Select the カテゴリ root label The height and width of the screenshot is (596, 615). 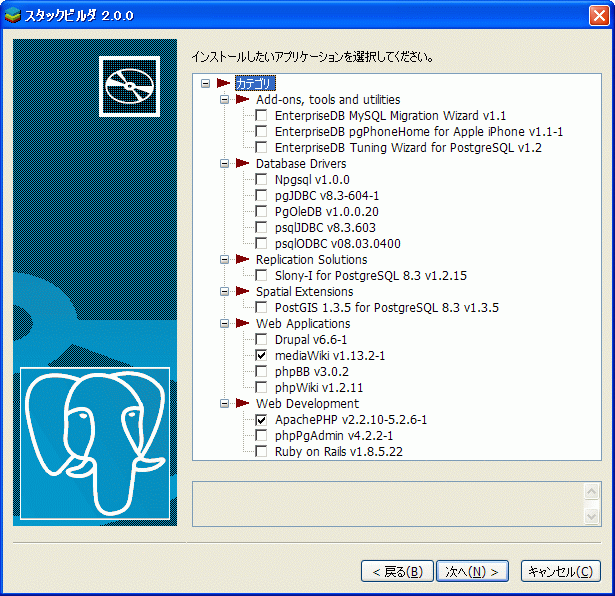(255, 83)
